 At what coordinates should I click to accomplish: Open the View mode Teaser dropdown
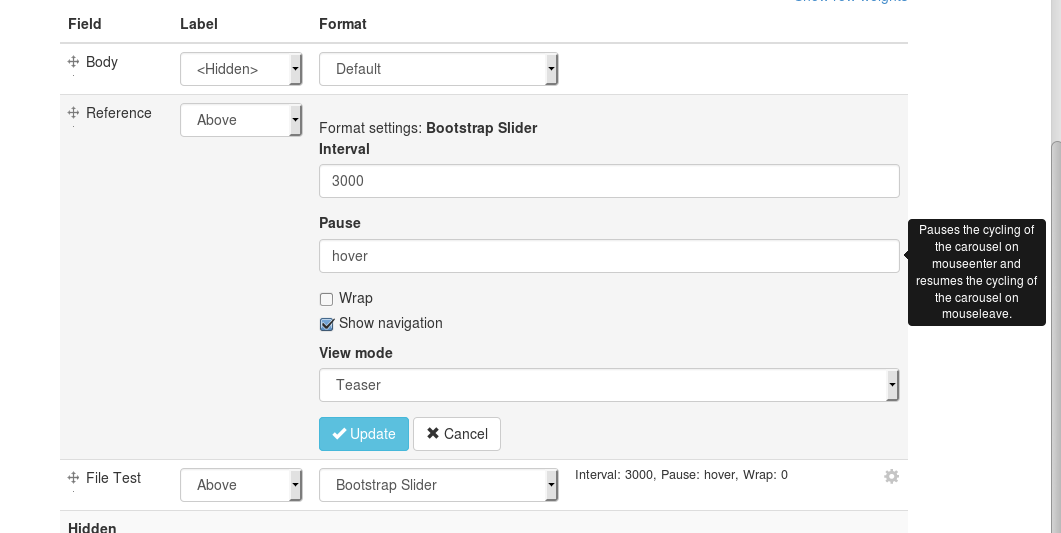coord(609,385)
